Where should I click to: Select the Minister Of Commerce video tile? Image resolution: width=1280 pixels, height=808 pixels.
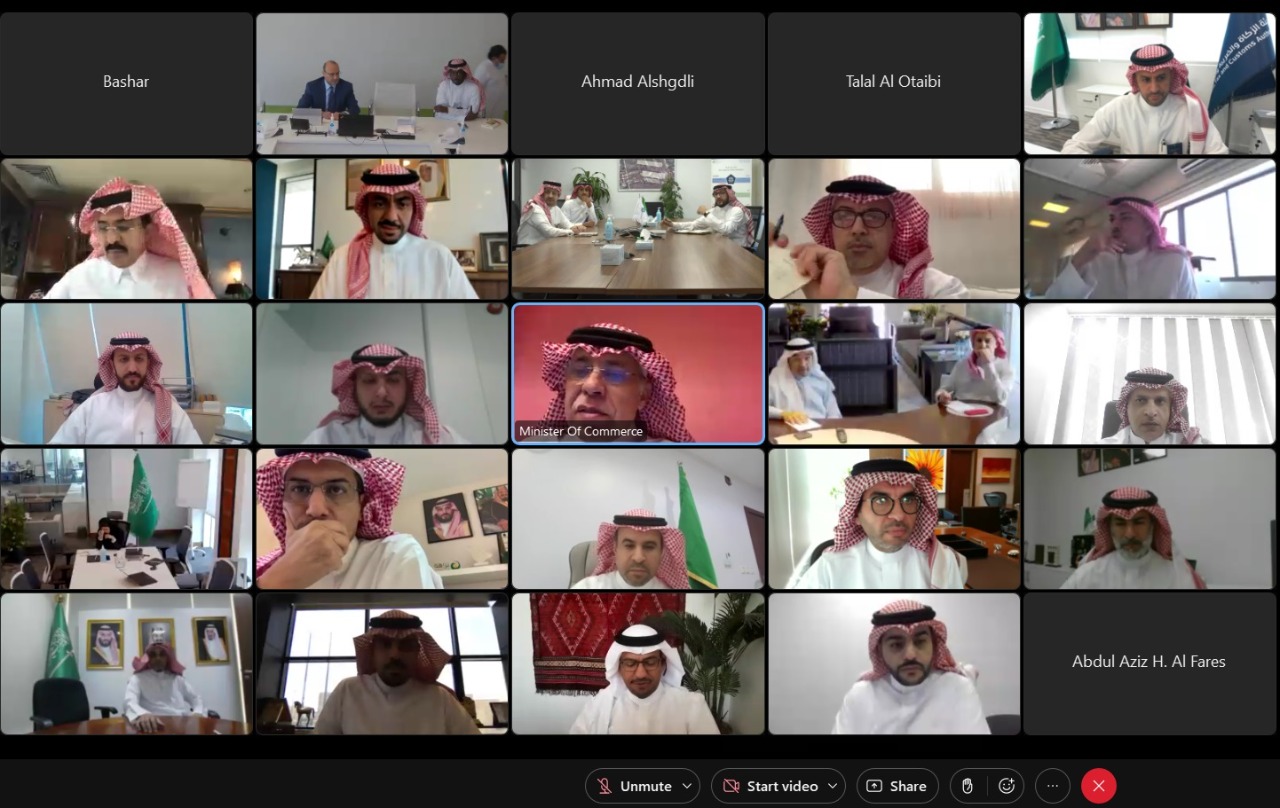coord(637,373)
